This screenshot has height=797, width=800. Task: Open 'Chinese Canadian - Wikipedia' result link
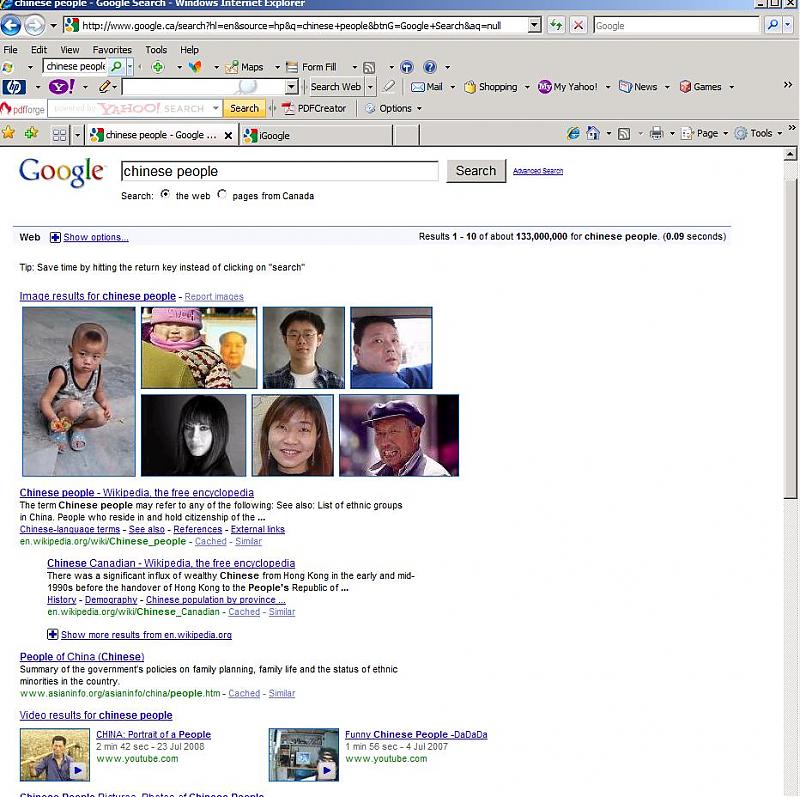click(171, 563)
